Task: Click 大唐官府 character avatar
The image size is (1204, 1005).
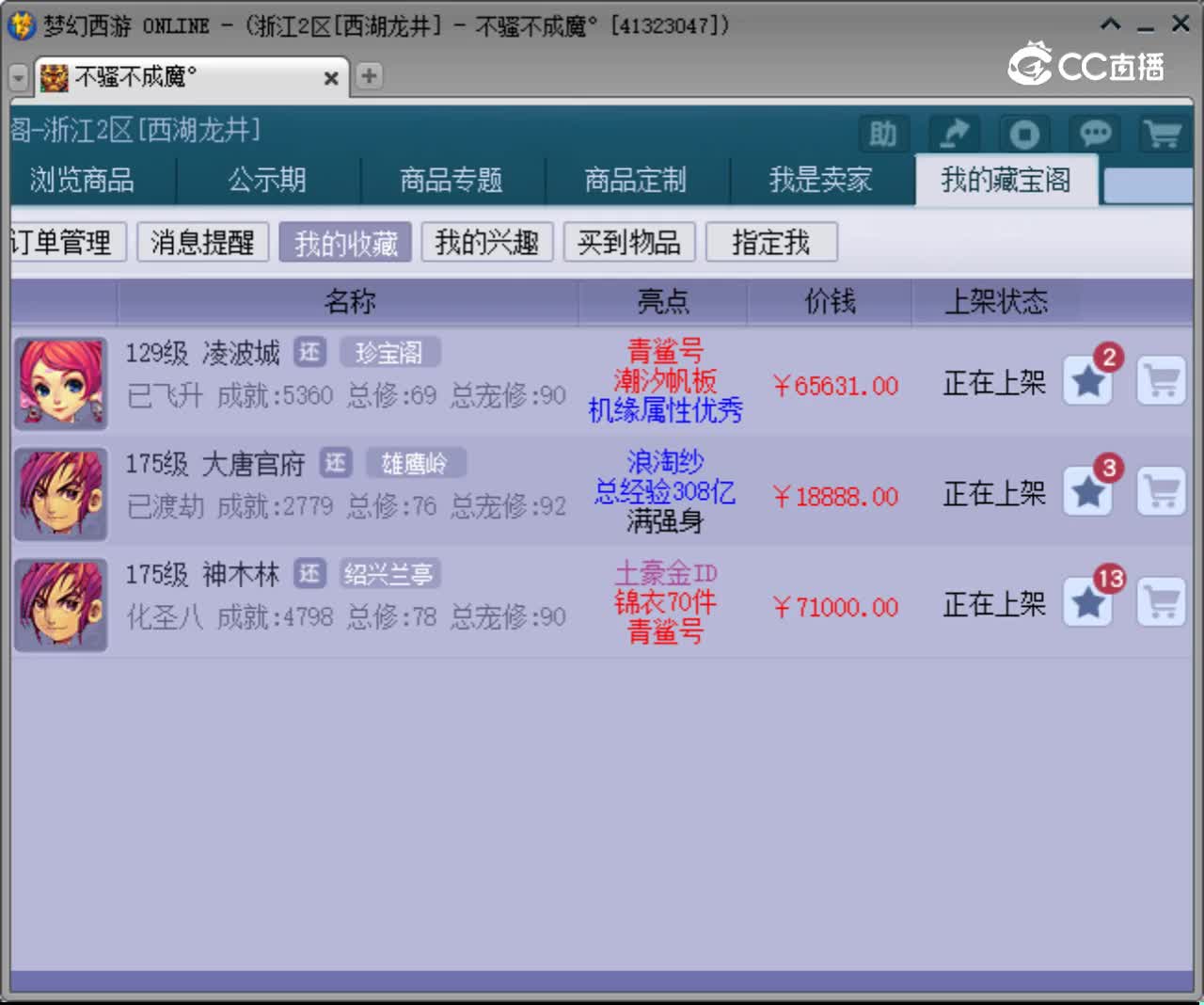Action: (61, 495)
